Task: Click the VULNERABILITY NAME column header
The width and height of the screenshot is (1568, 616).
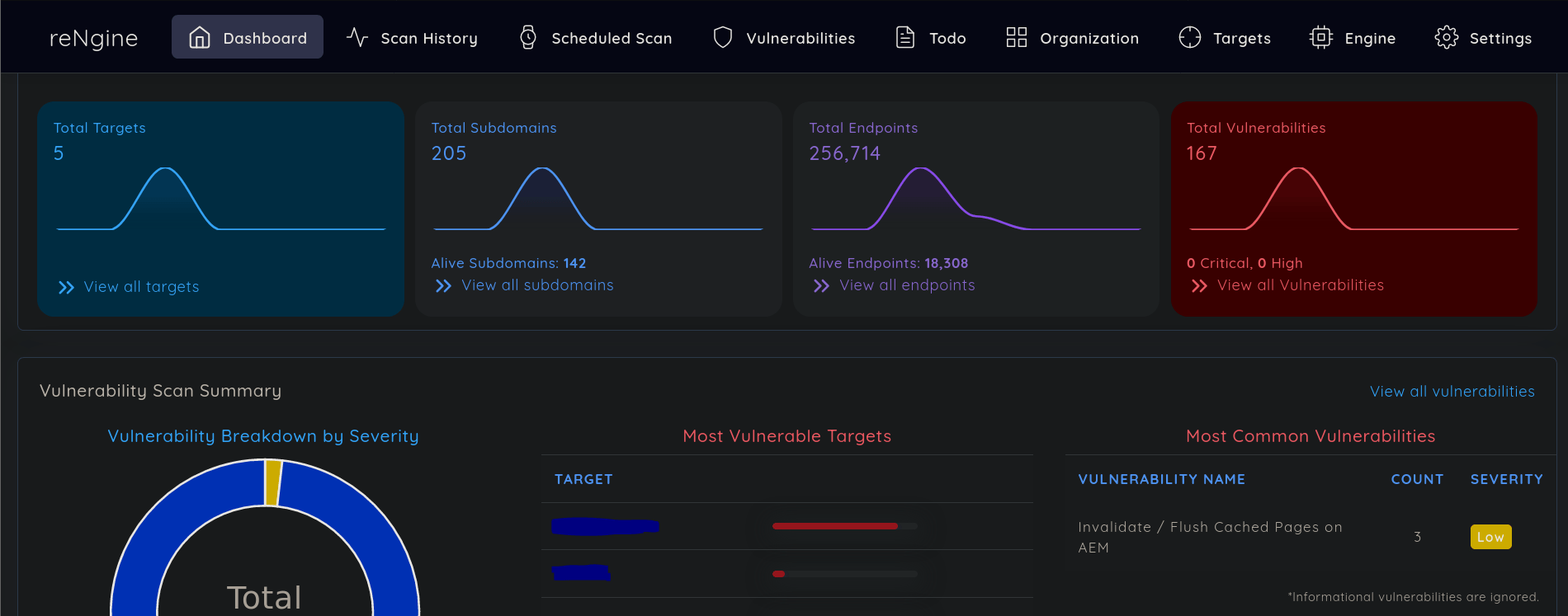Action: click(x=1162, y=479)
